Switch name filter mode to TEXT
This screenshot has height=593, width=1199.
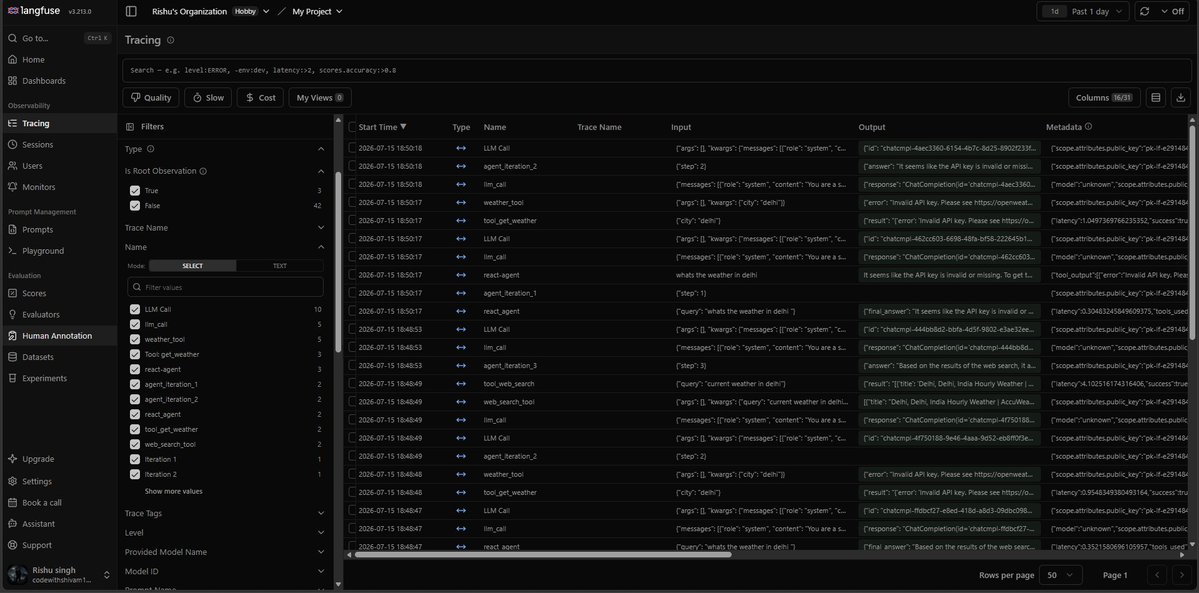tap(280, 266)
